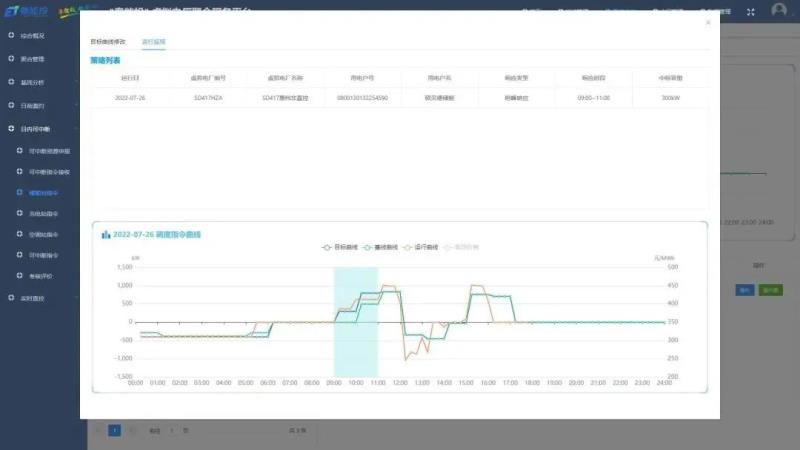Collapse the 日内可中断 sidebar menu
The height and width of the screenshot is (450, 800).
[40, 129]
